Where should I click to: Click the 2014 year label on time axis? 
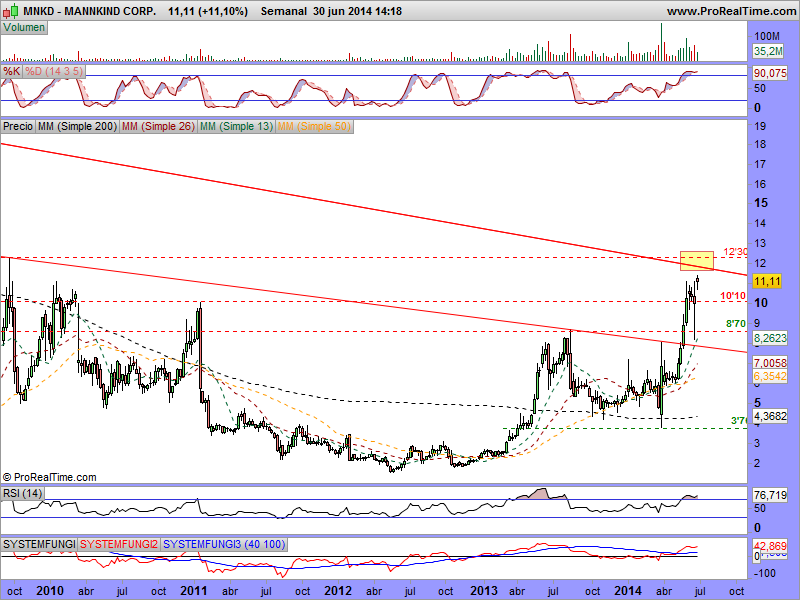pos(628,591)
